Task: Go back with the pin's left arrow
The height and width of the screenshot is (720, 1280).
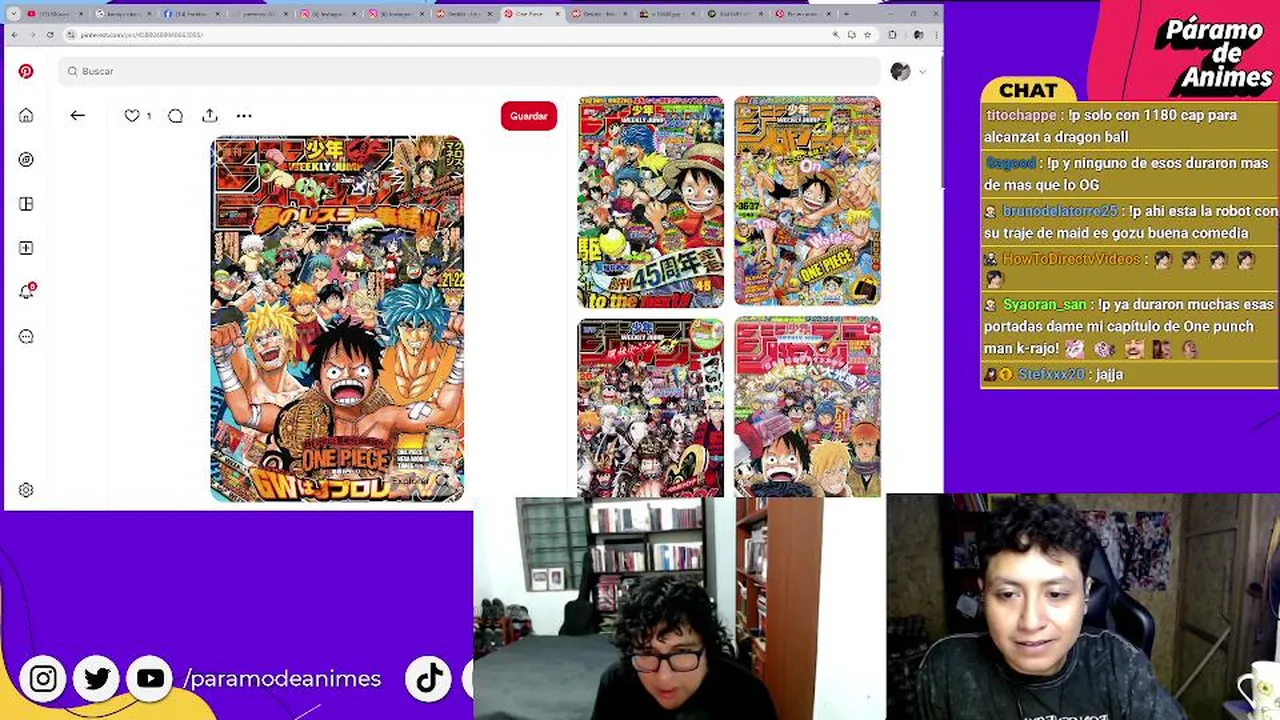Action: pyautogui.click(x=77, y=115)
